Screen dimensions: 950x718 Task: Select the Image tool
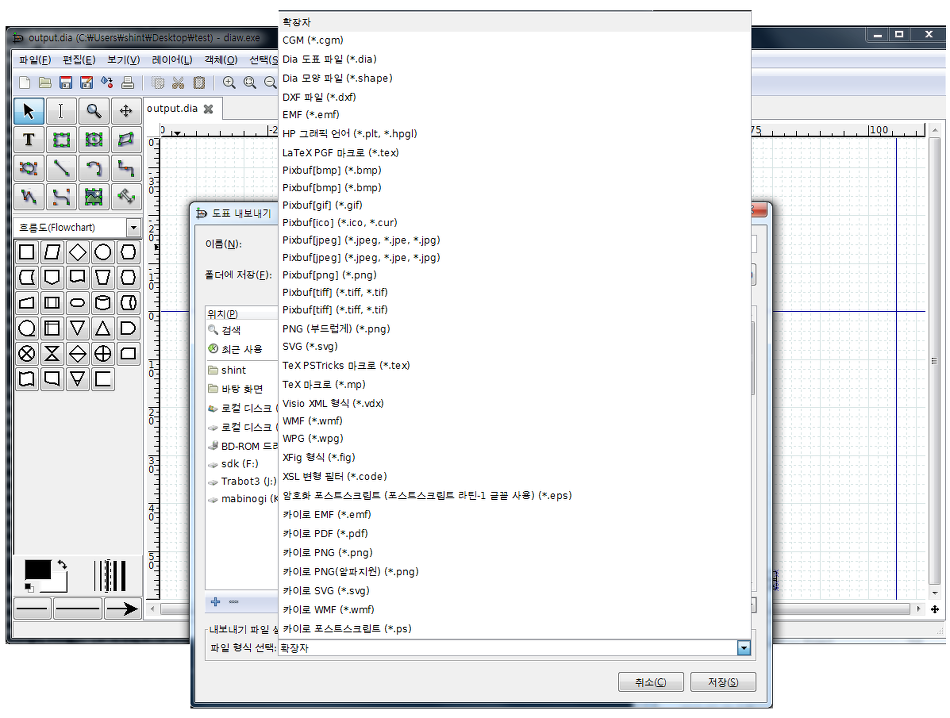point(93,196)
